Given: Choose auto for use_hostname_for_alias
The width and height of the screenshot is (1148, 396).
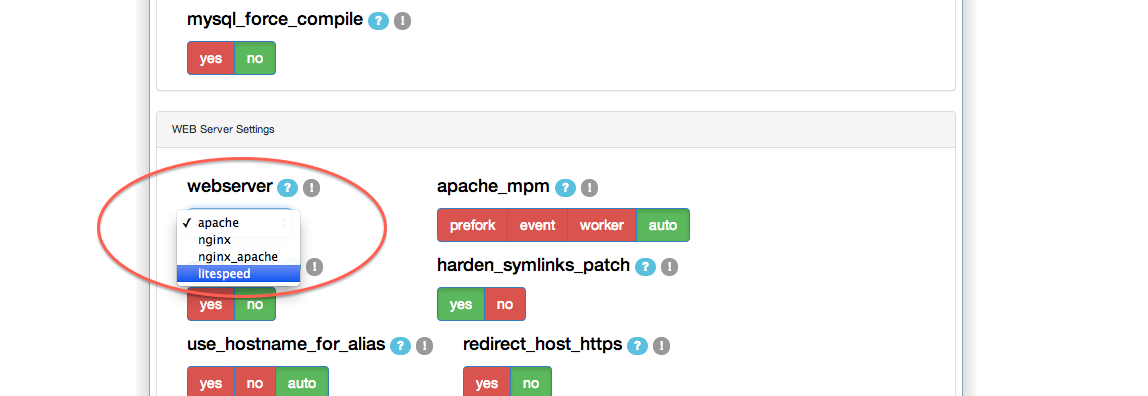Looking at the screenshot, I should click(x=302, y=383).
